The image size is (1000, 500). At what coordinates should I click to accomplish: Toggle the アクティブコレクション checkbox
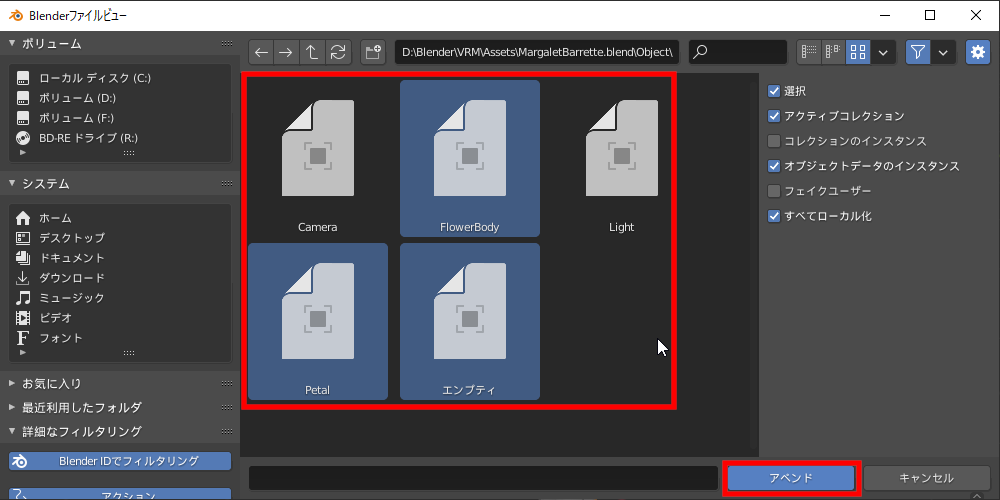point(774,116)
